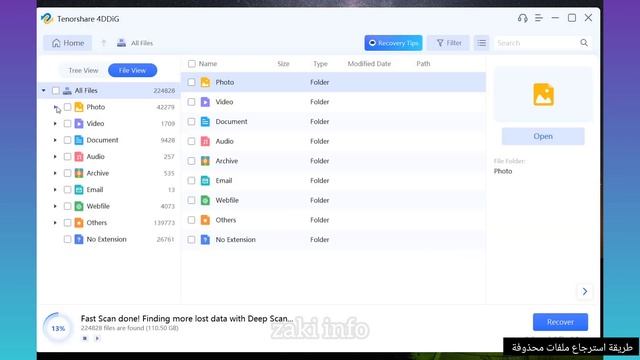This screenshot has height=360, width=640.
Task: Click Email folder icon in file list
Action: pyautogui.click(x=205, y=180)
